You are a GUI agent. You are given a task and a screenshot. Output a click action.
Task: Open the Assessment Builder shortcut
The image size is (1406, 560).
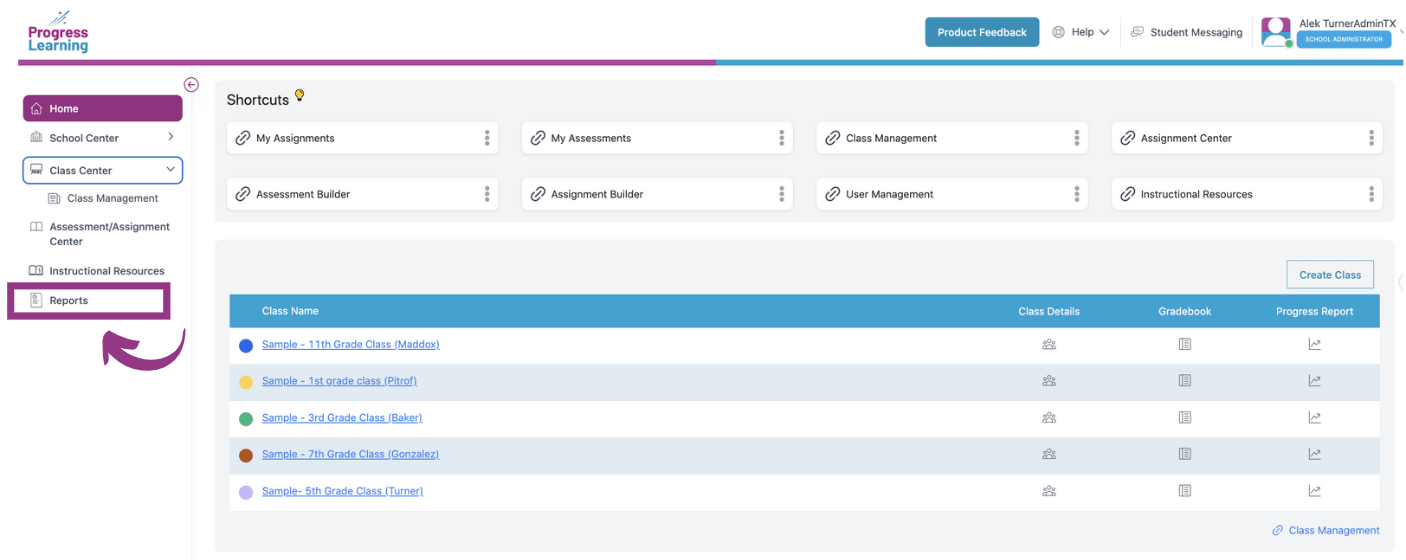tap(363, 194)
